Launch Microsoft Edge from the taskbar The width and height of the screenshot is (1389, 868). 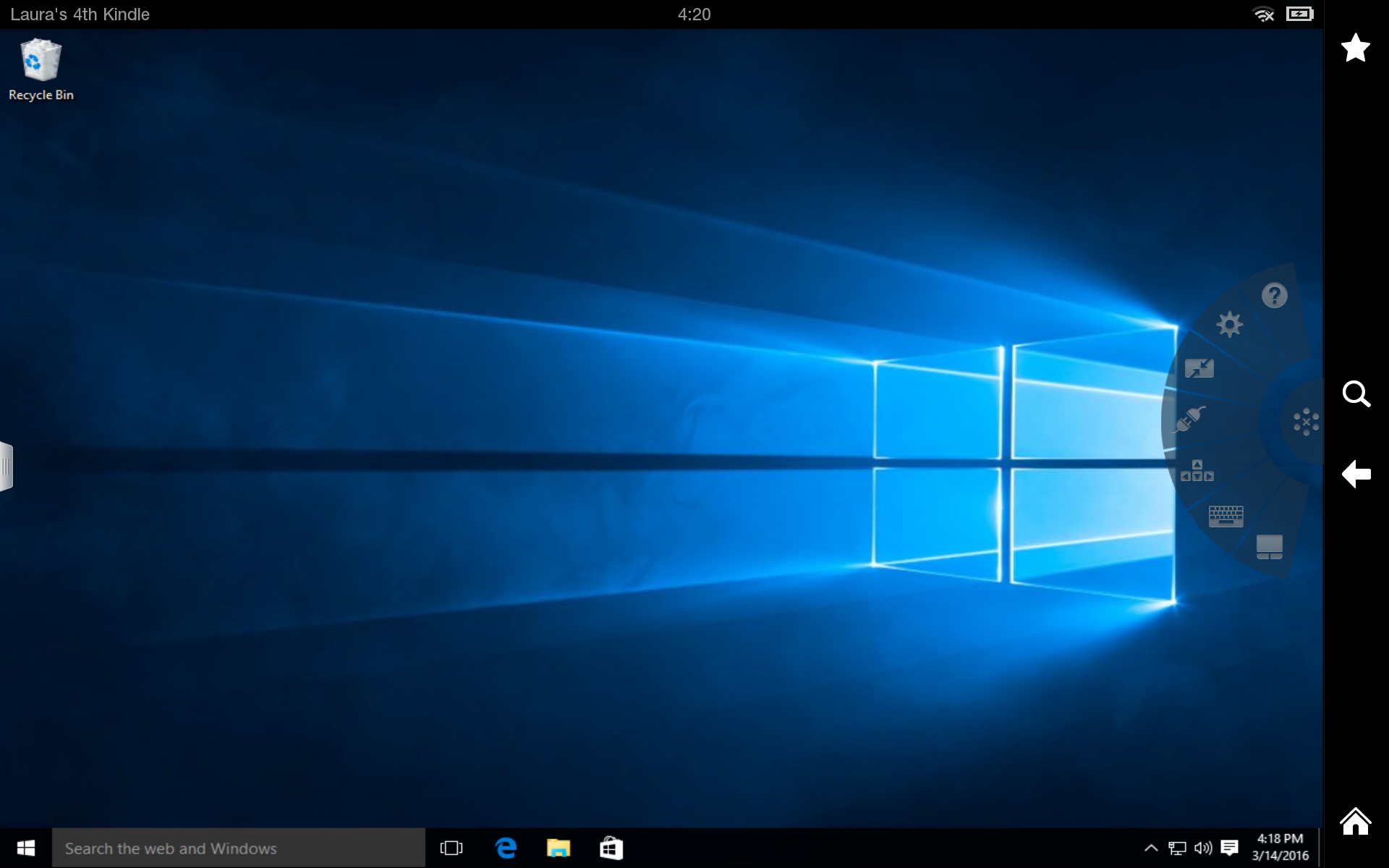pos(506,848)
